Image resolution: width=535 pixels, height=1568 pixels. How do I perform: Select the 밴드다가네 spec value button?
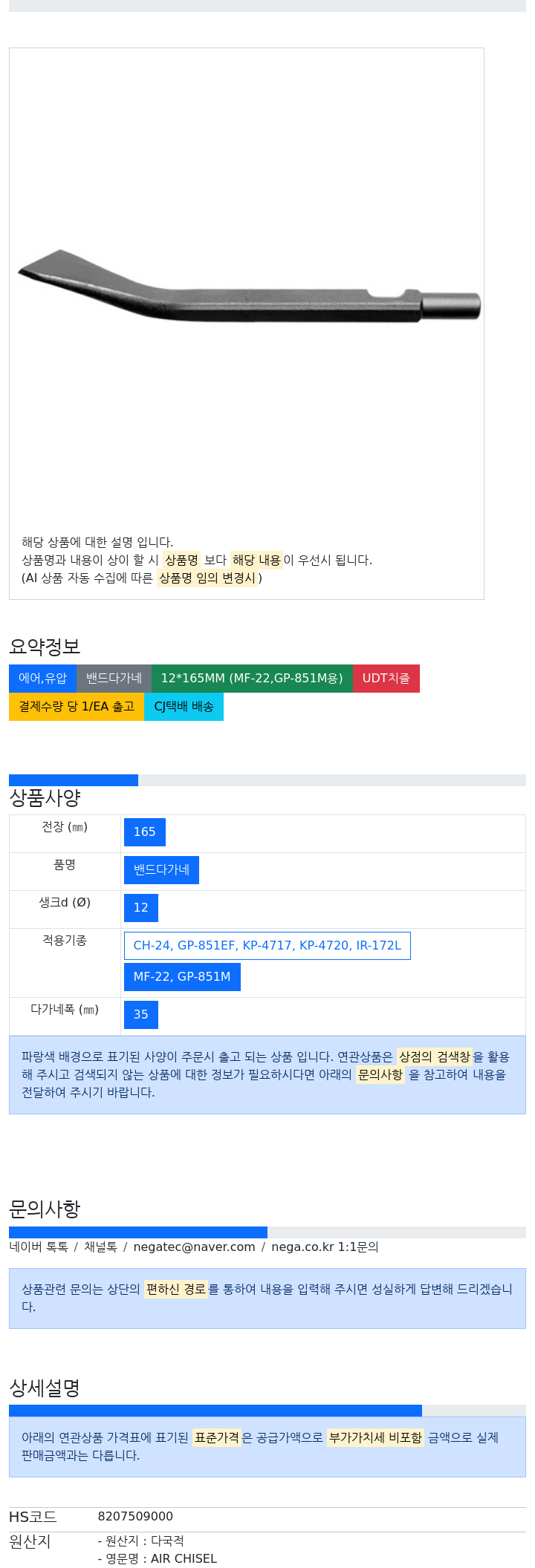pyautogui.click(x=161, y=870)
